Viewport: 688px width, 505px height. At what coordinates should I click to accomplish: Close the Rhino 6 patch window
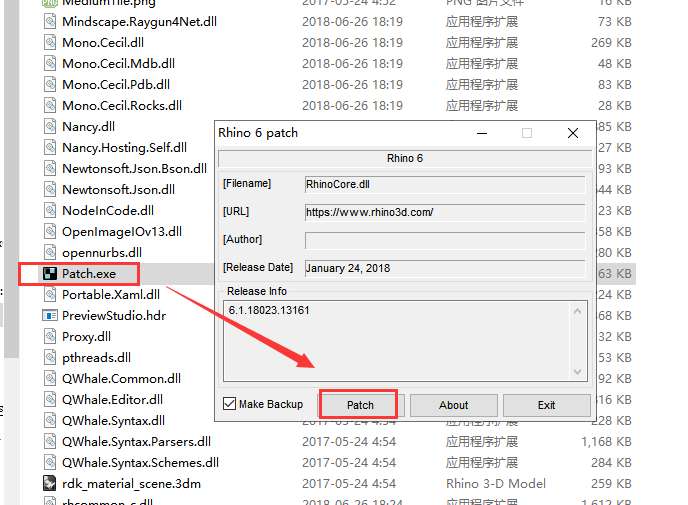[573, 133]
